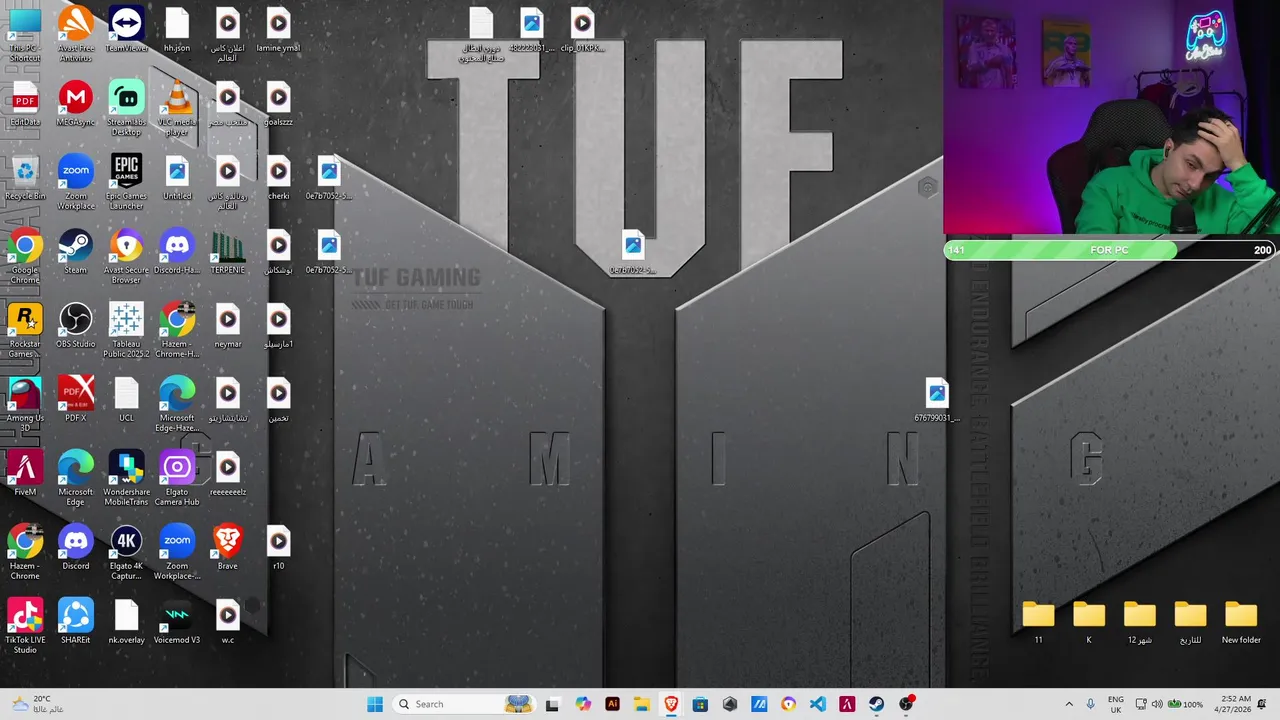This screenshot has width=1280, height=720.
Task: Select the FiveM desktop shortcut
Action: 25,474
